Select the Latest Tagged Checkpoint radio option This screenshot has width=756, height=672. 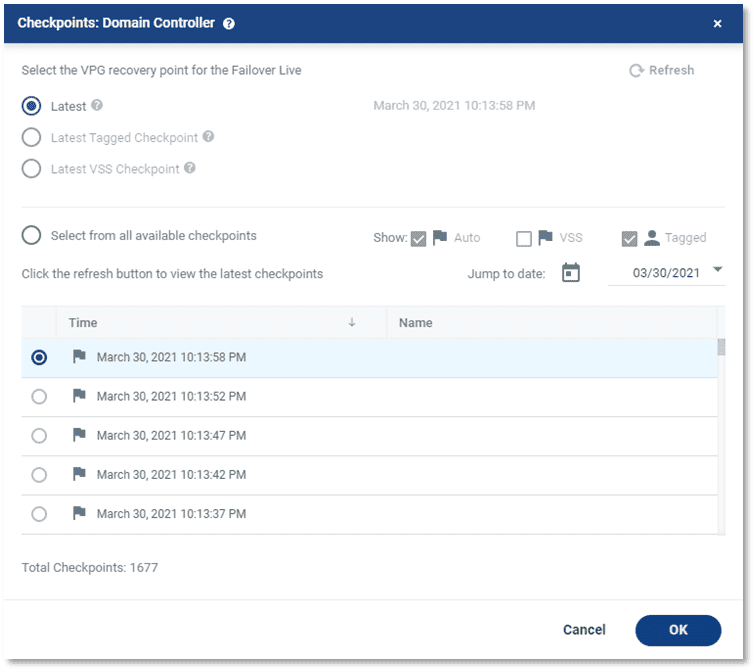32,138
